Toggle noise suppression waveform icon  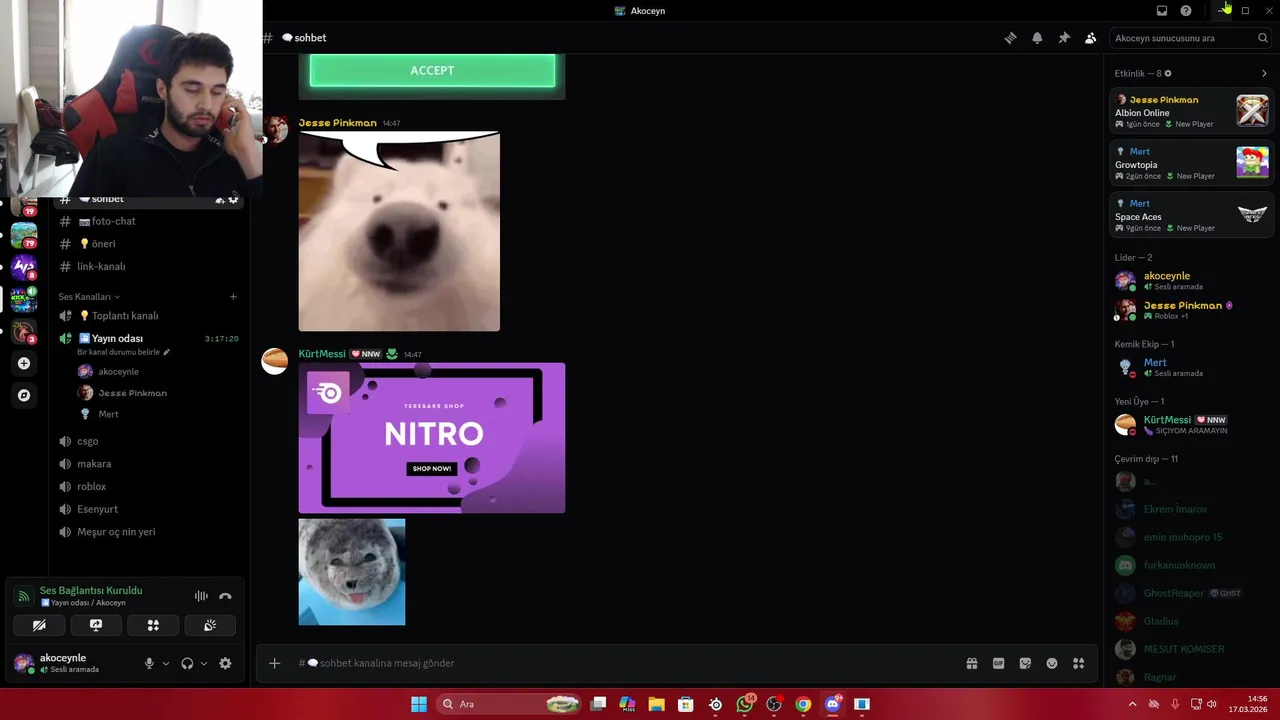pos(201,596)
